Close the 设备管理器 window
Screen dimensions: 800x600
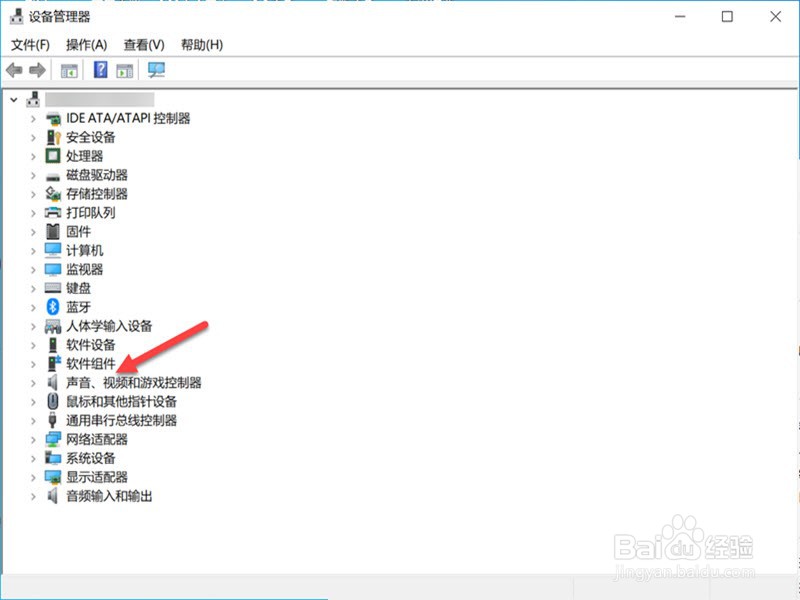pyautogui.click(x=776, y=16)
